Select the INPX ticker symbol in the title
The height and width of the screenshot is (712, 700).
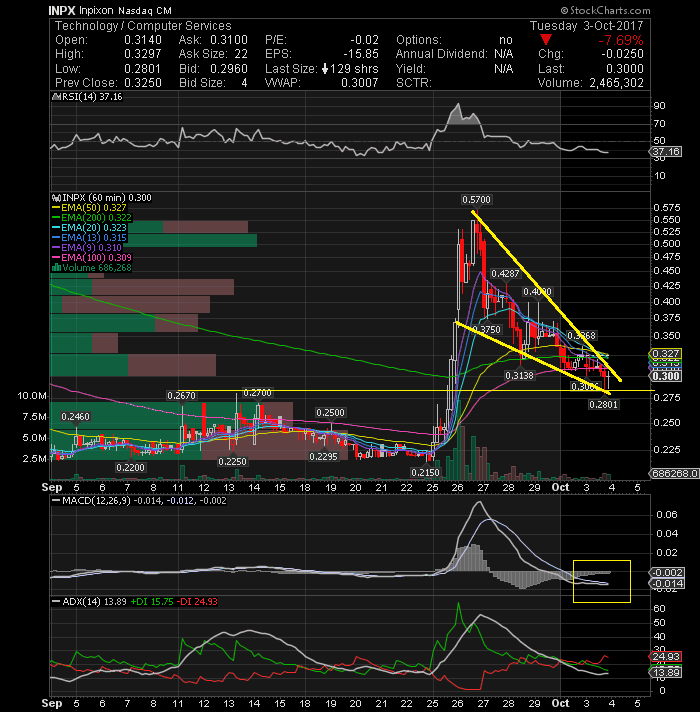click(62, 10)
